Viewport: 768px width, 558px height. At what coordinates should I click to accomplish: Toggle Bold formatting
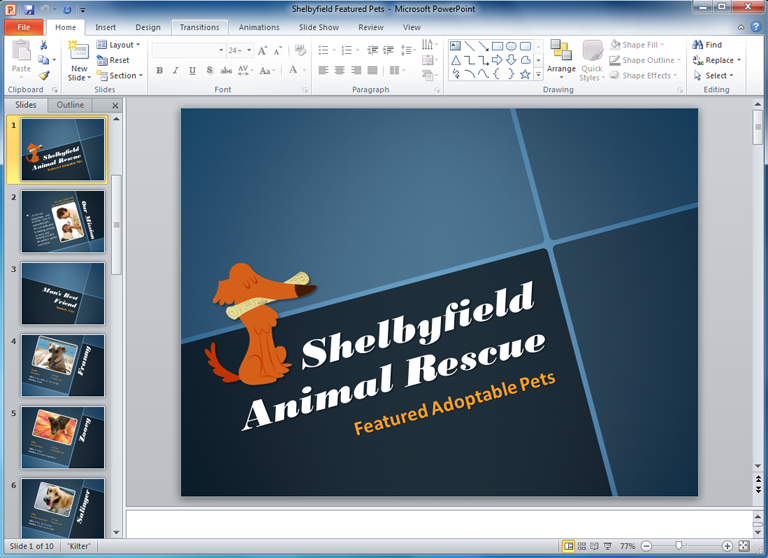tap(159, 71)
